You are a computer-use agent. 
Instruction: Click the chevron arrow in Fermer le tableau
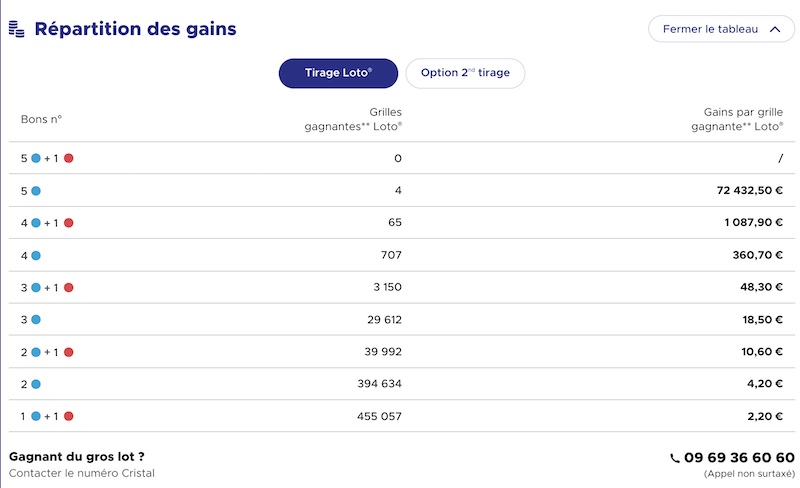pos(774,29)
